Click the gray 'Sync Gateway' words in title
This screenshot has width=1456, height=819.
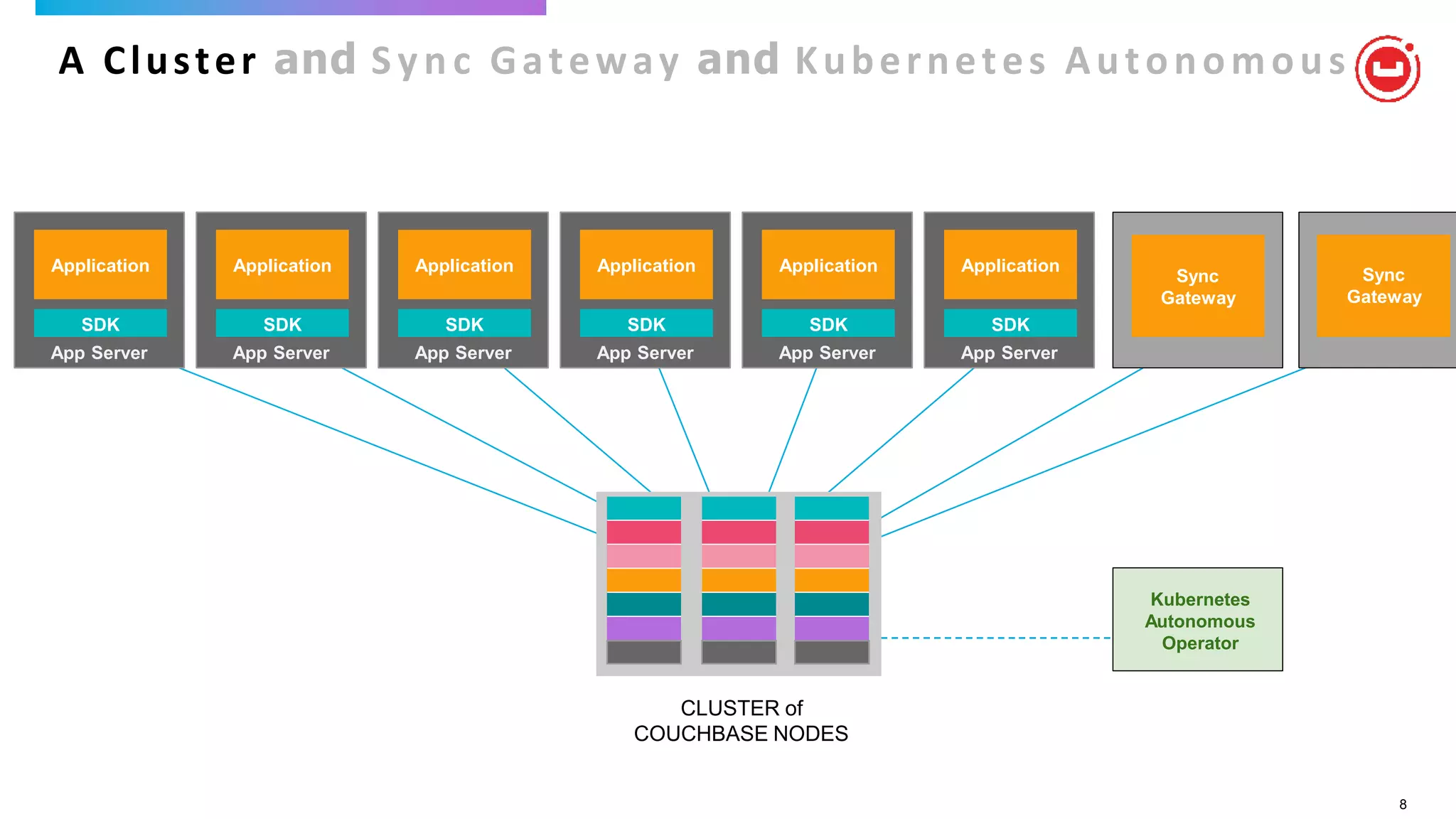point(526,61)
